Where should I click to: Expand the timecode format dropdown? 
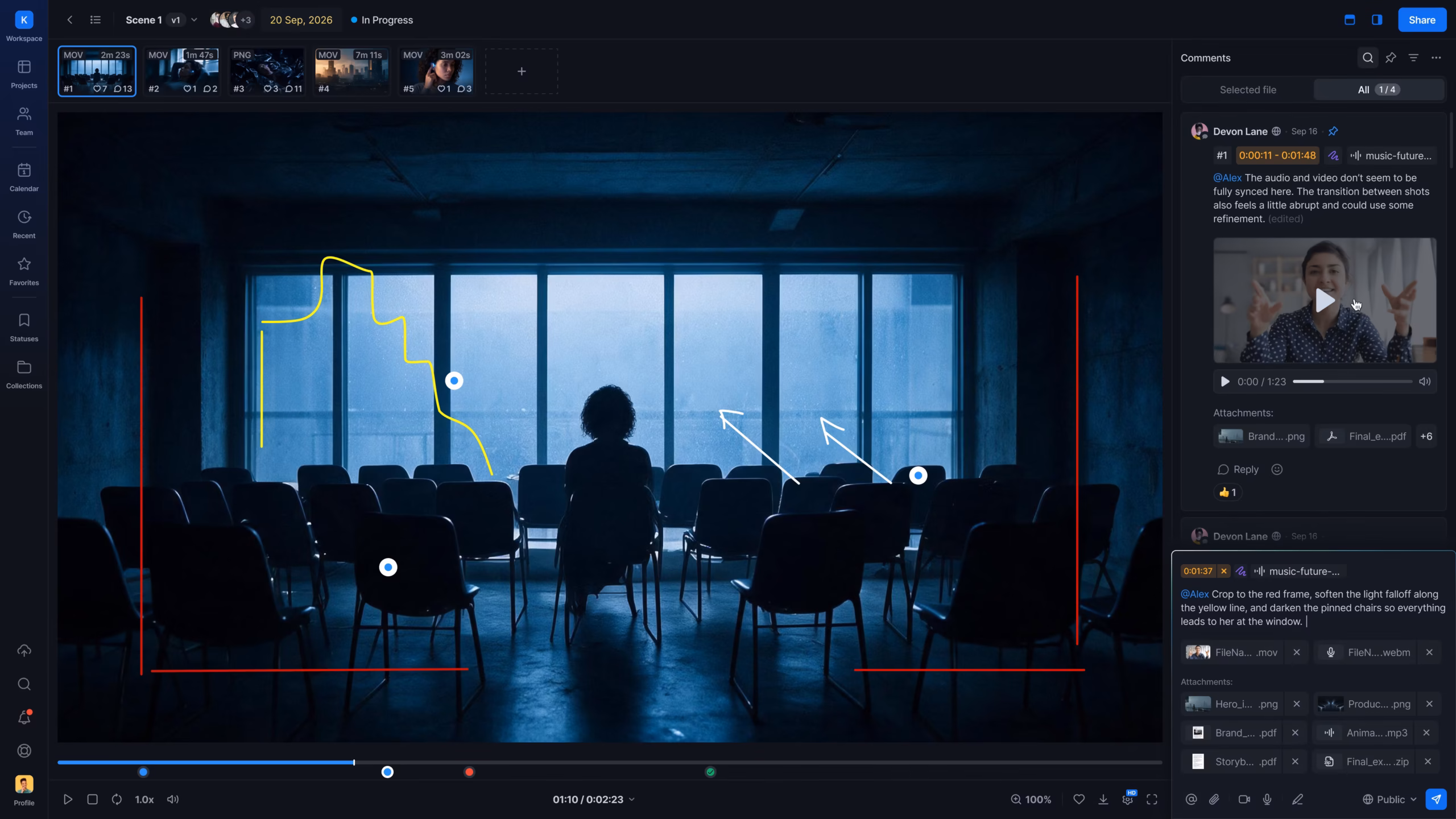pyautogui.click(x=631, y=799)
